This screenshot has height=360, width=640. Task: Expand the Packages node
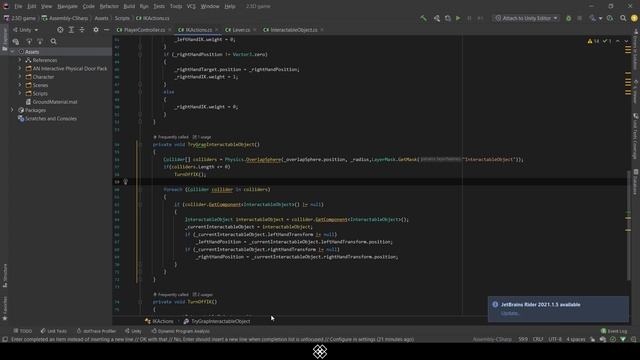[x=12, y=110]
